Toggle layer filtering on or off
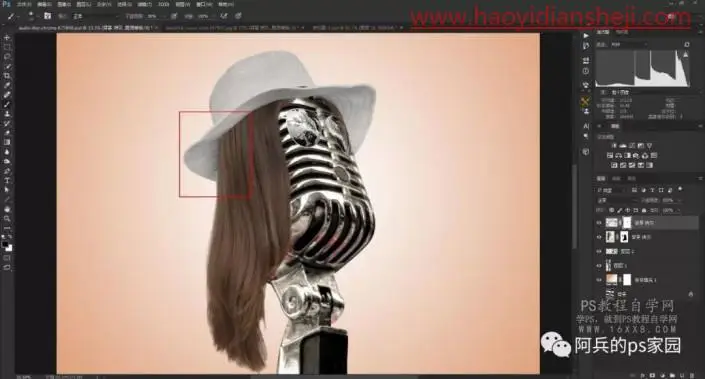Screen dimensions: 705x379 [x=680, y=189]
